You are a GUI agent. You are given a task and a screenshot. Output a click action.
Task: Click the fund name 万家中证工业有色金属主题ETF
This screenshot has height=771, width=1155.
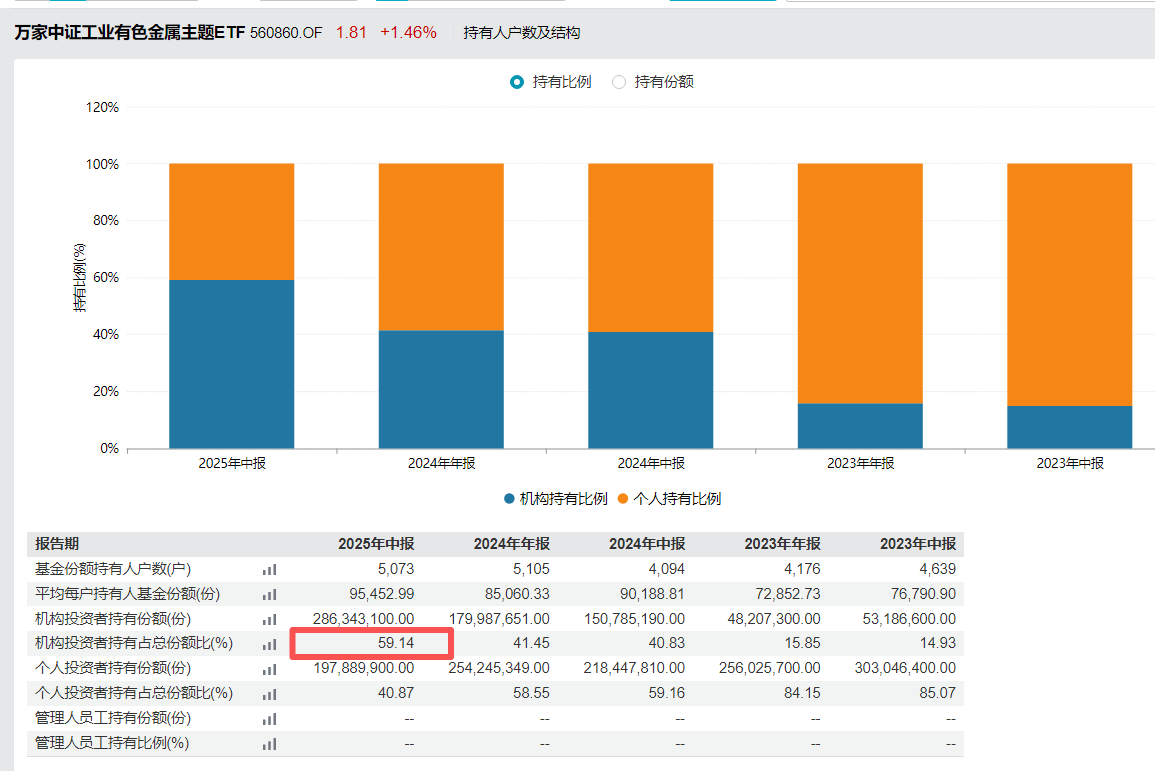click(129, 33)
